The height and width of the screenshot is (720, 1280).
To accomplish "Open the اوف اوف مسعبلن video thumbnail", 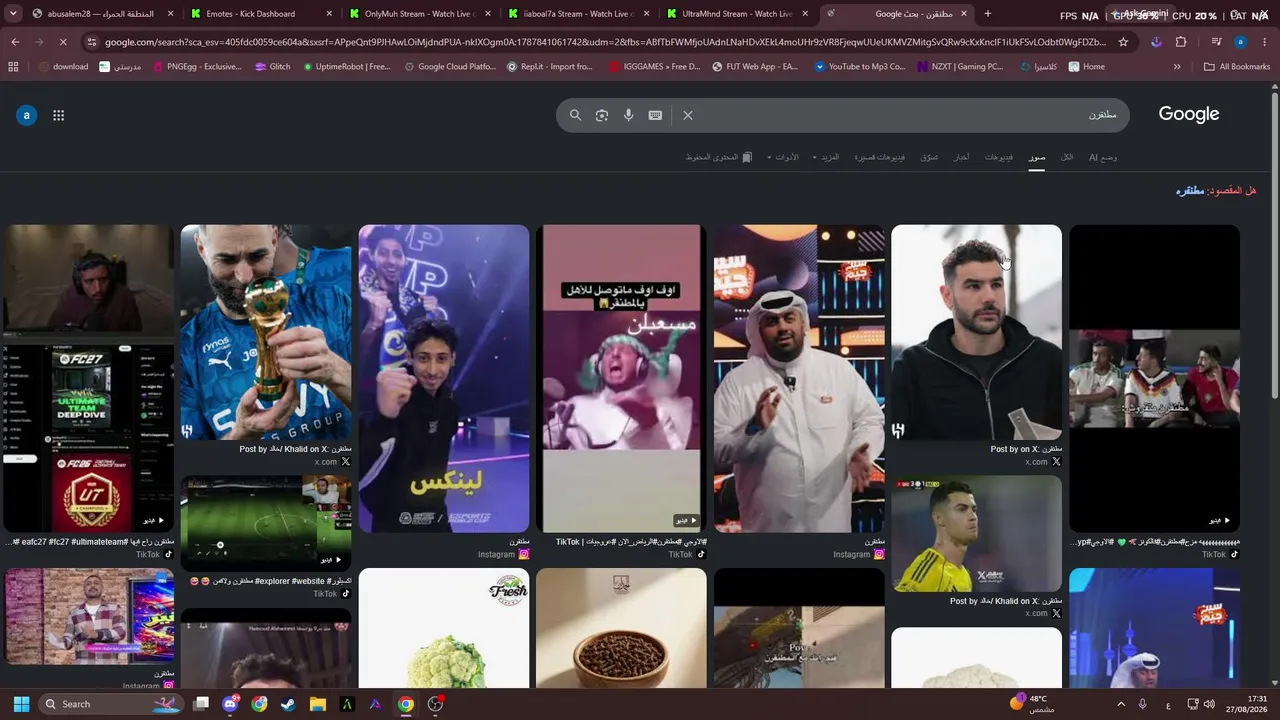I will pos(621,379).
